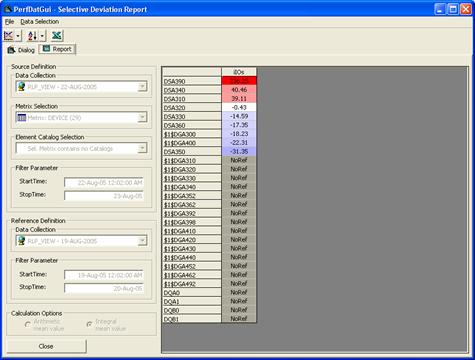The width and height of the screenshot is (475, 360).
Task: Select the $1$DGA410 row header
Action: [x=192, y=231]
